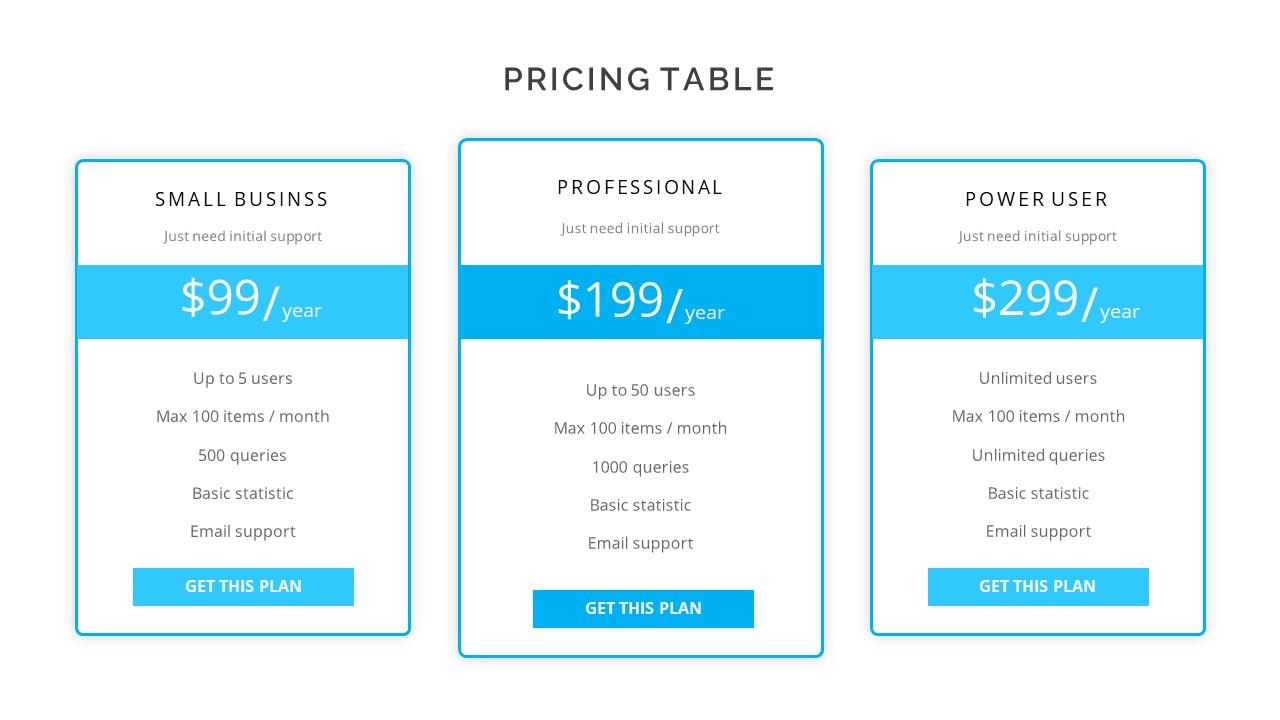This screenshot has height=720, width=1280.
Task: Select the Unlimited users feature
Action: coord(1038,378)
